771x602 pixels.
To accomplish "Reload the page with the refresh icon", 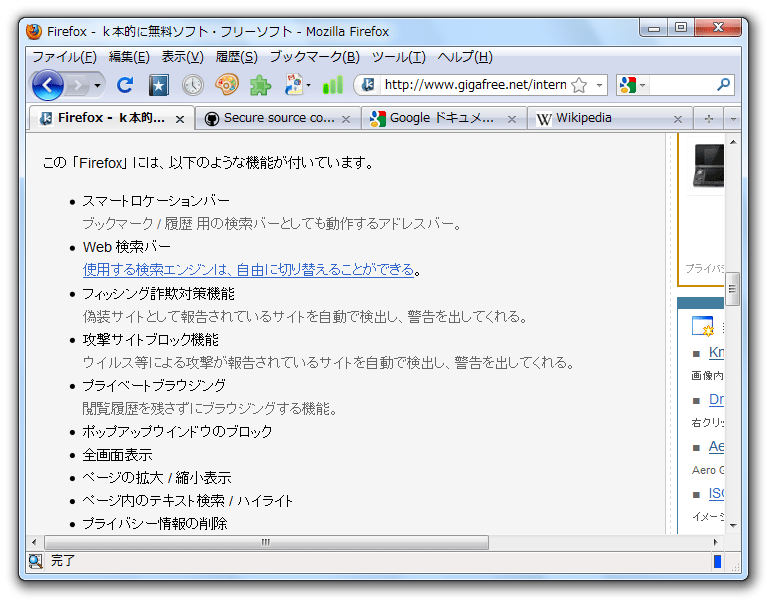I will [125, 85].
